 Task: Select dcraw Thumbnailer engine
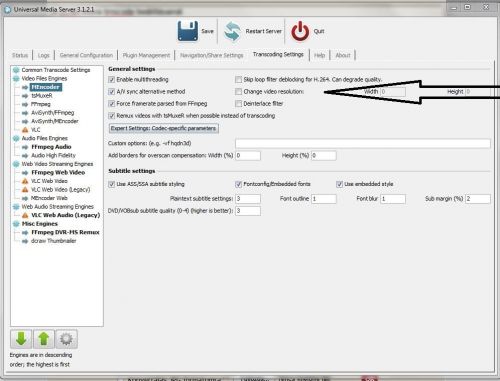tap(53, 241)
